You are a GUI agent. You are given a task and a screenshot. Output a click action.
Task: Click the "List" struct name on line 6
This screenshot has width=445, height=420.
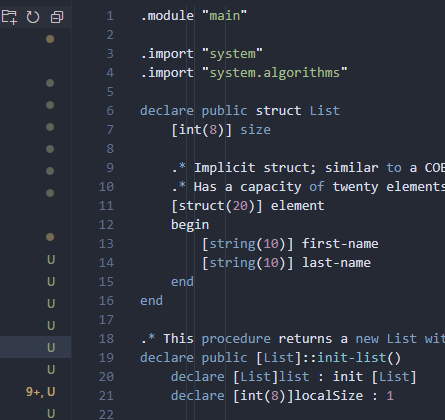pos(325,111)
